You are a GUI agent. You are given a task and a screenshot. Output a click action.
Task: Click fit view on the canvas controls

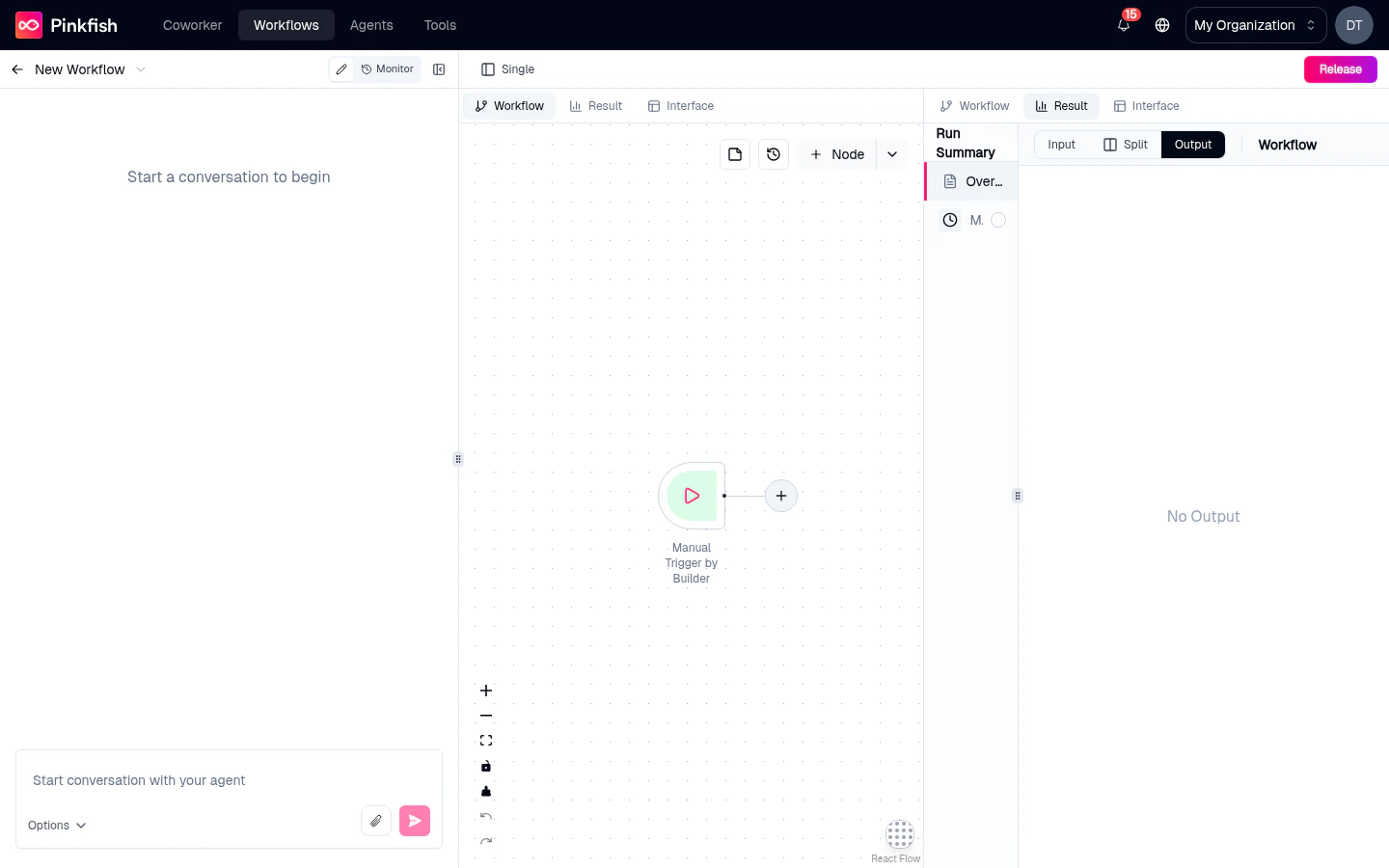coord(486,740)
